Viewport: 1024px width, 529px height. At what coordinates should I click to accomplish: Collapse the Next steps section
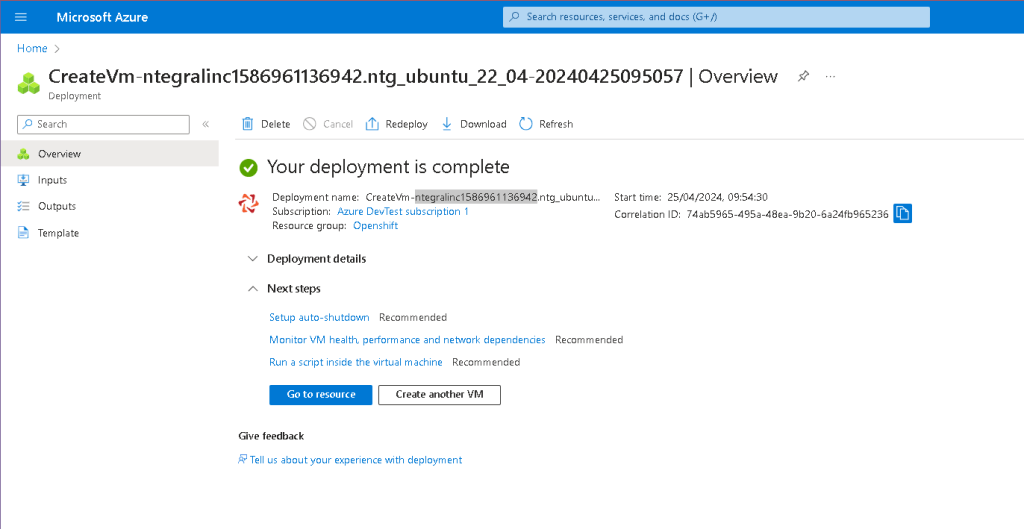284,289
